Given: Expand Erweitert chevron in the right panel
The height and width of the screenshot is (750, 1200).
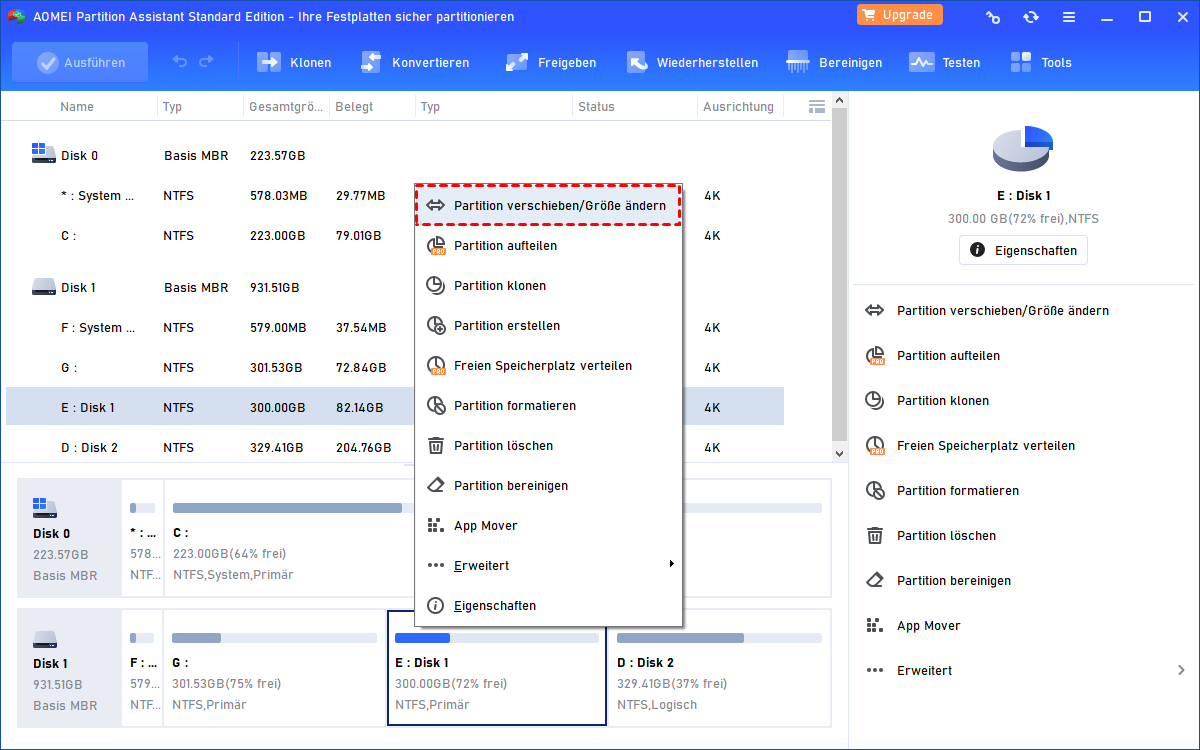Looking at the screenshot, I should [1181, 670].
